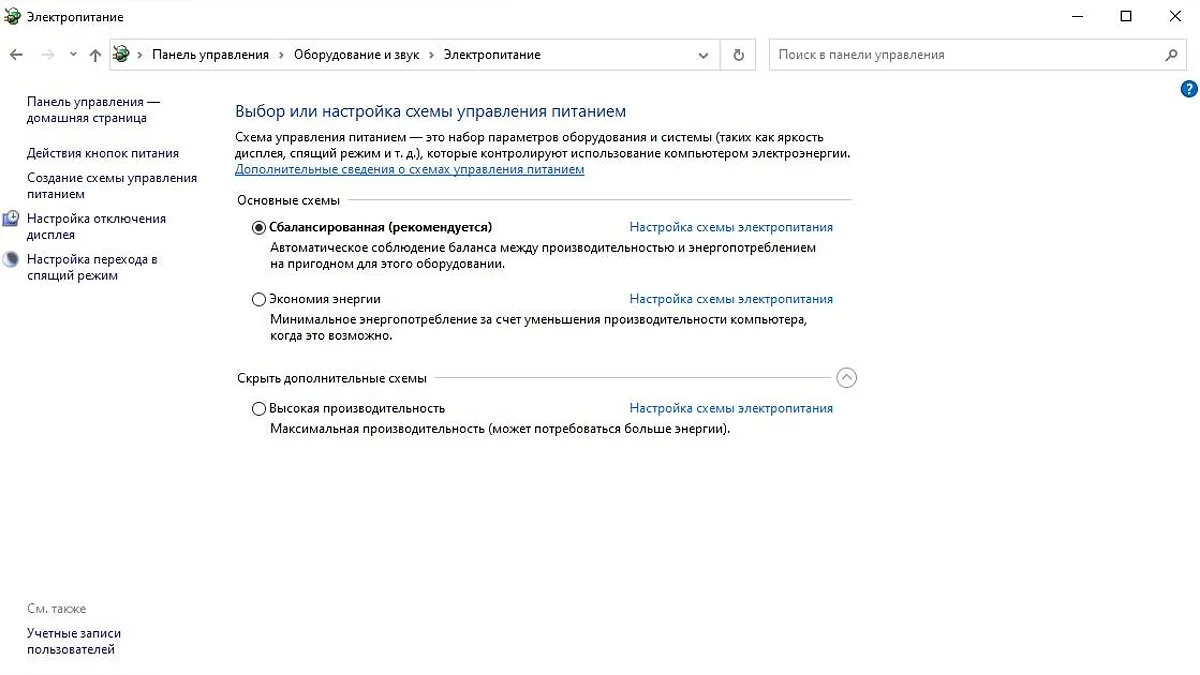Open the address bar history dropdown
This screenshot has height=675, width=1200.
tap(704, 55)
